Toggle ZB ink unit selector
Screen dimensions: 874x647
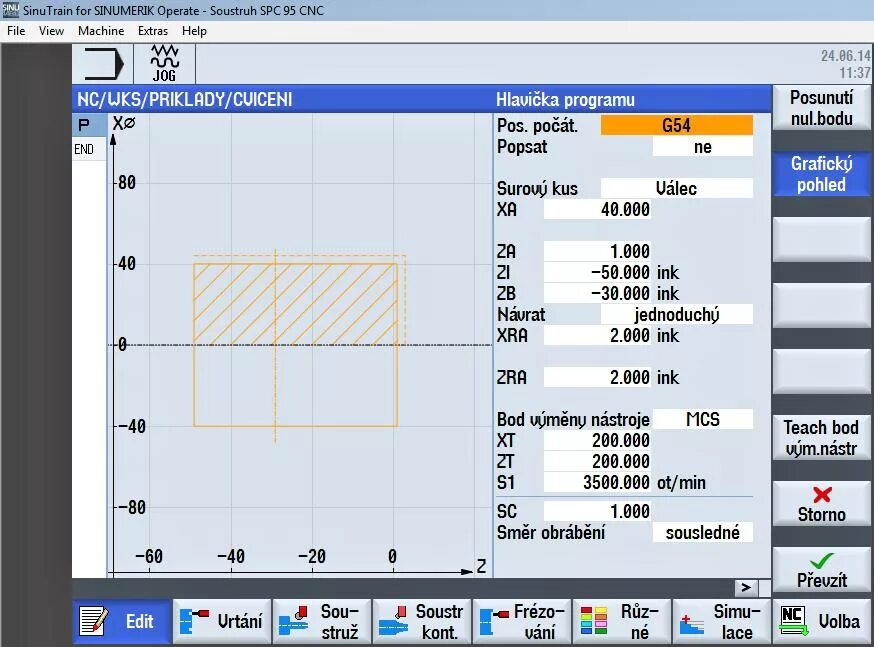tap(668, 294)
